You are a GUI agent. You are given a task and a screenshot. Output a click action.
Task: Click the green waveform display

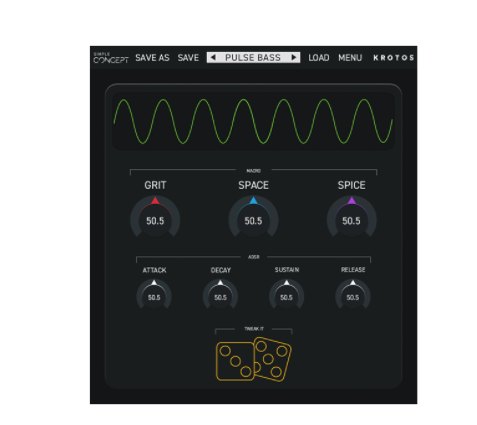253,121
